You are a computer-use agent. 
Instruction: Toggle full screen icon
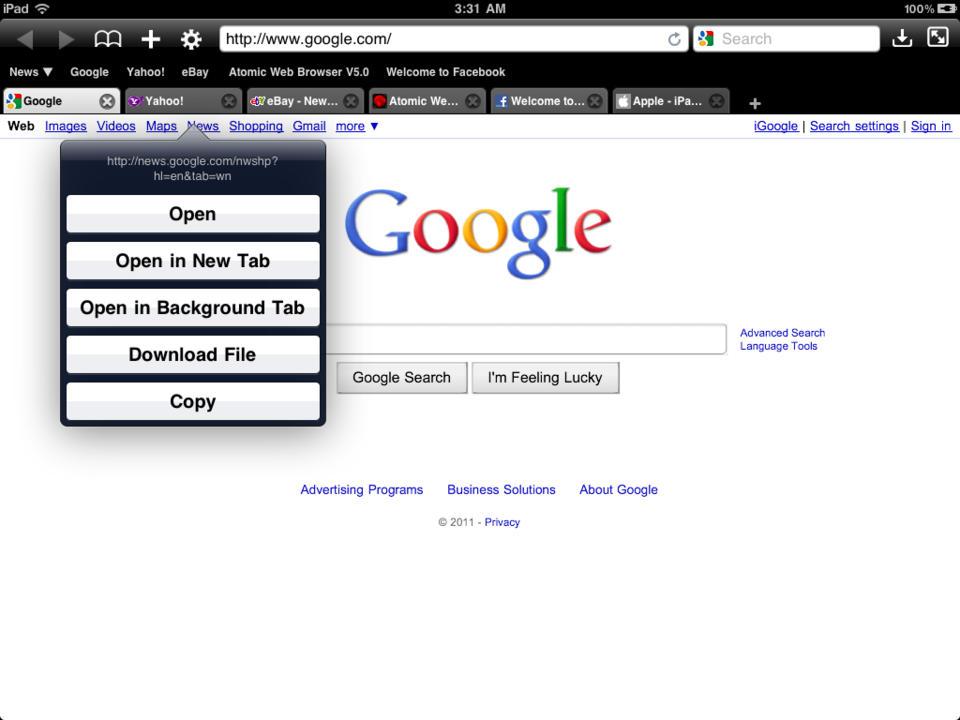click(x=937, y=37)
